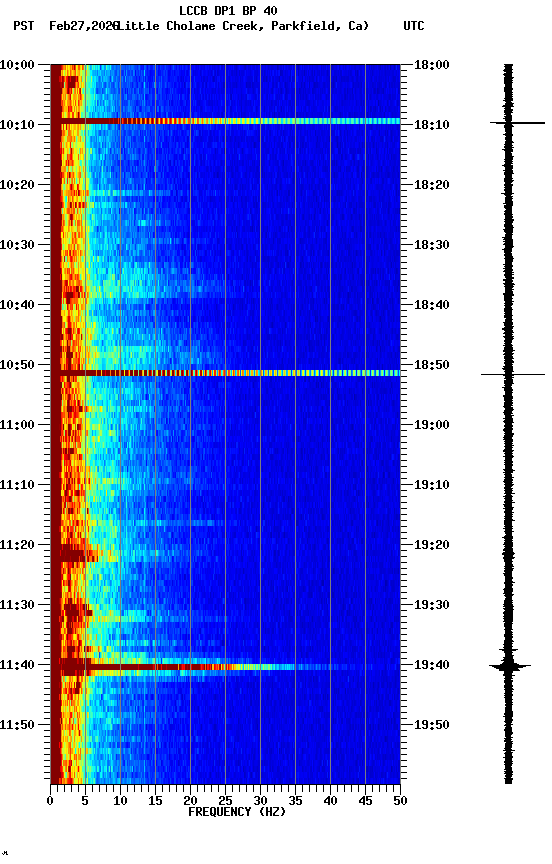
Task: Click the 10 Hz frequency tick label
Action: 120,801
